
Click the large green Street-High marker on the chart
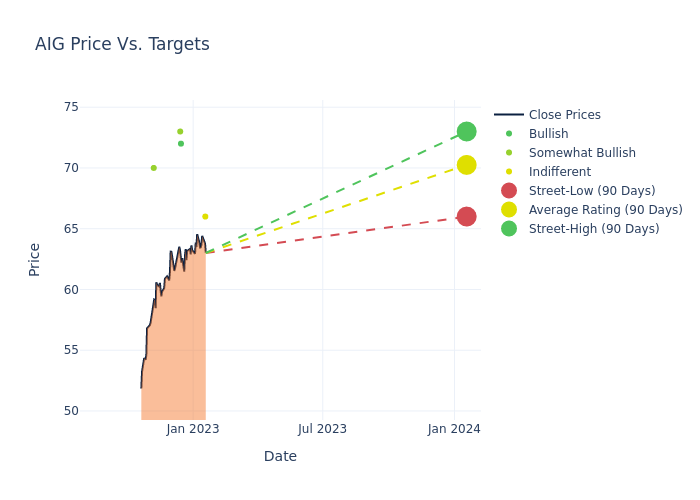466,132
